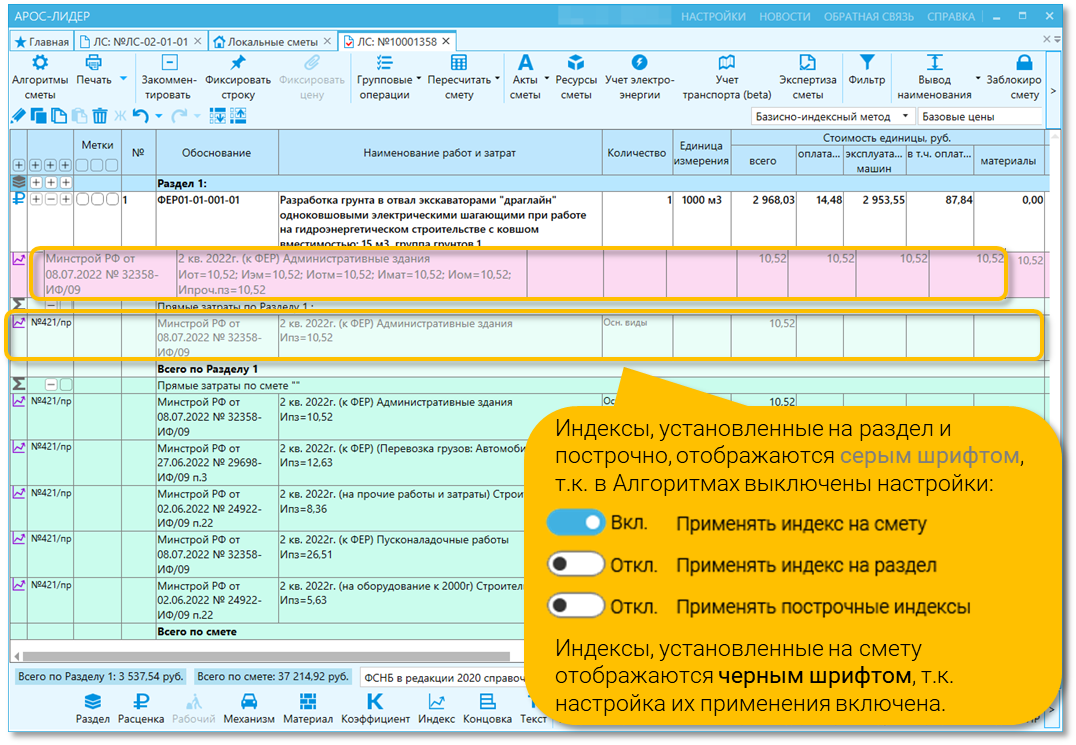
Task: Open the Базовые цены combo box
Action: [980, 117]
